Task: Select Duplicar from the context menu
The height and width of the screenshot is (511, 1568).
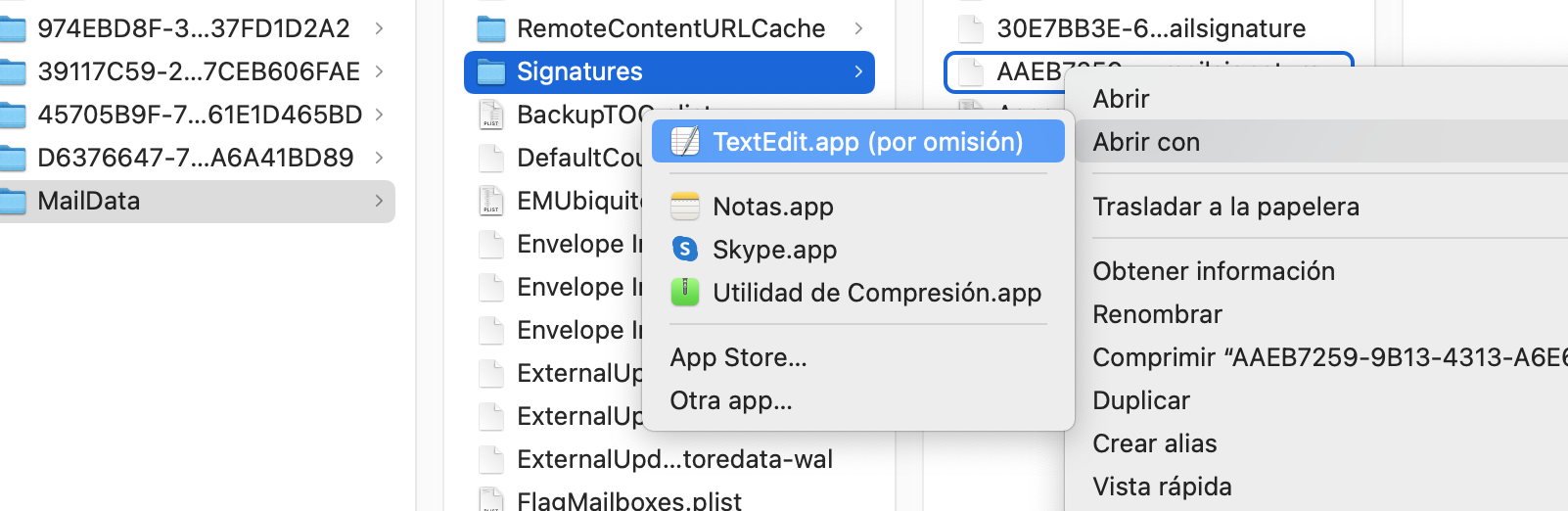Action: click(x=1141, y=400)
